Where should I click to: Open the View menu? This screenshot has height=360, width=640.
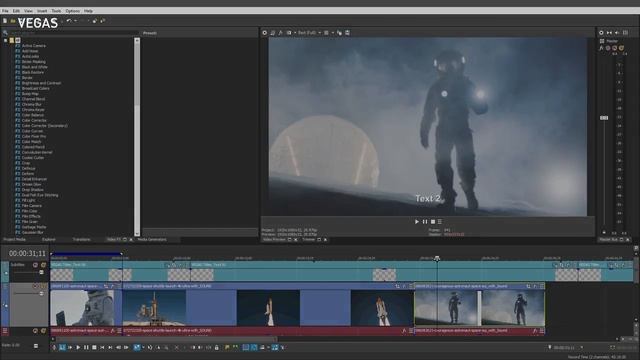pyautogui.click(x=28, y=11)
